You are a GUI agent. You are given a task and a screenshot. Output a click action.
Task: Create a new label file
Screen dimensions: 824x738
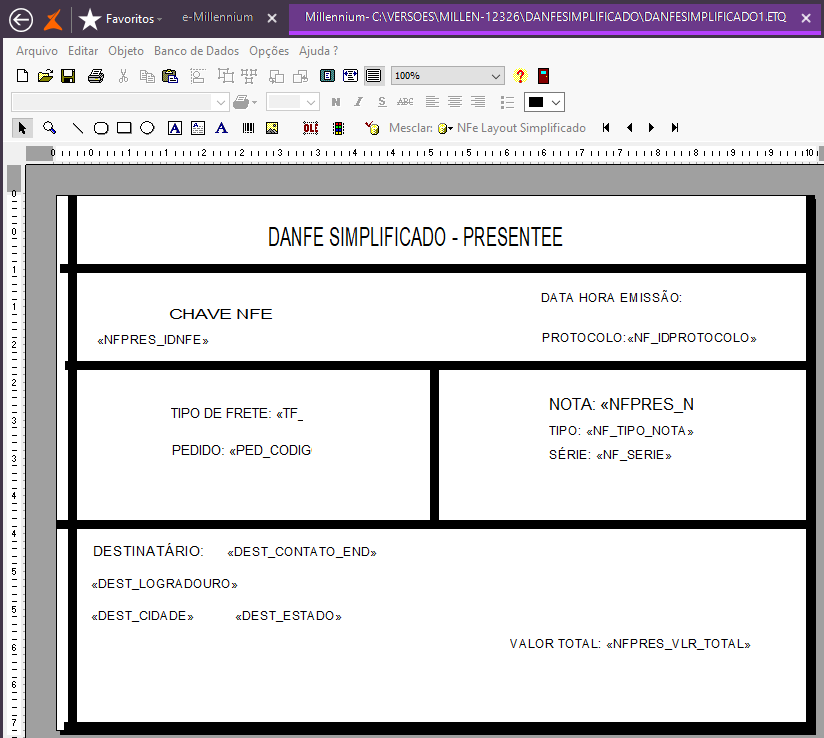22,76
